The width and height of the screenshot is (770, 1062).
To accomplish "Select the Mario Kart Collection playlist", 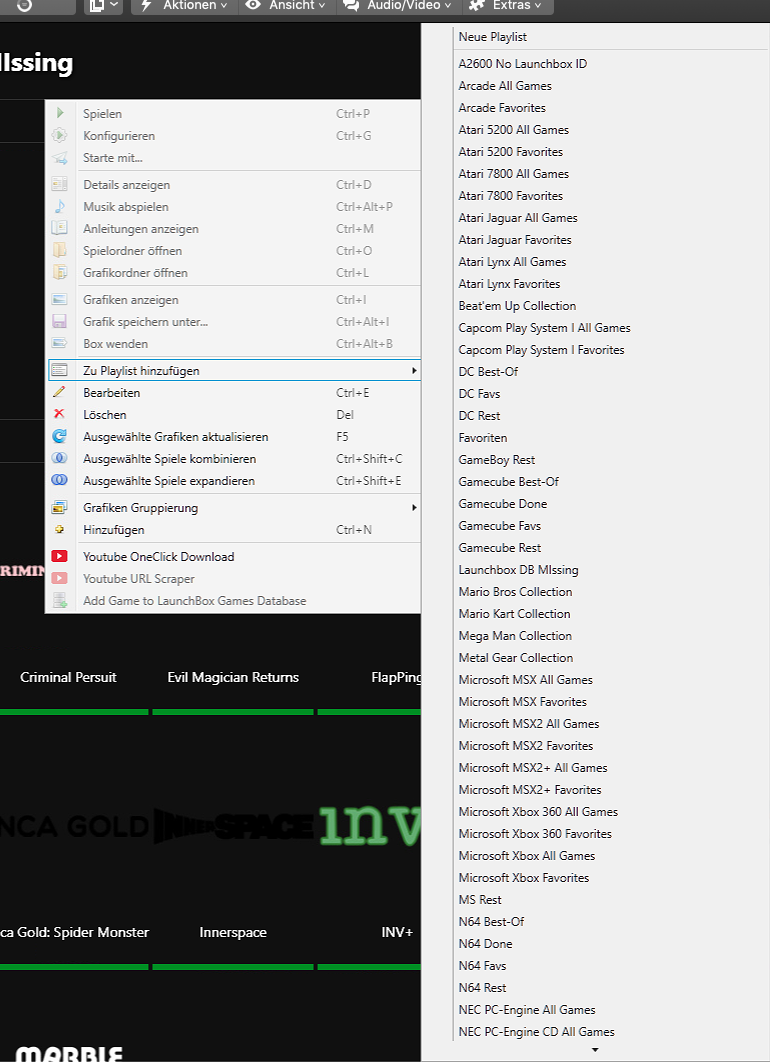I will [514, 614].
